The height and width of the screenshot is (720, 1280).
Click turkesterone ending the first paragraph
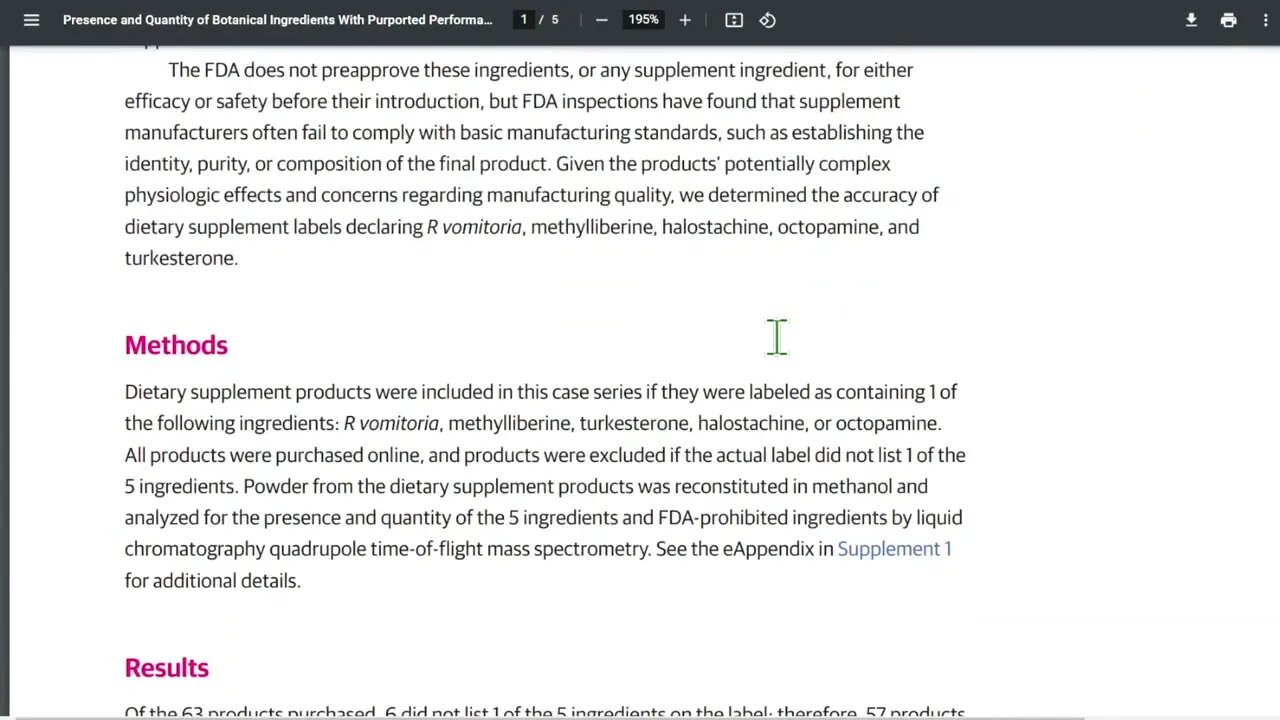tap(180, 258)
